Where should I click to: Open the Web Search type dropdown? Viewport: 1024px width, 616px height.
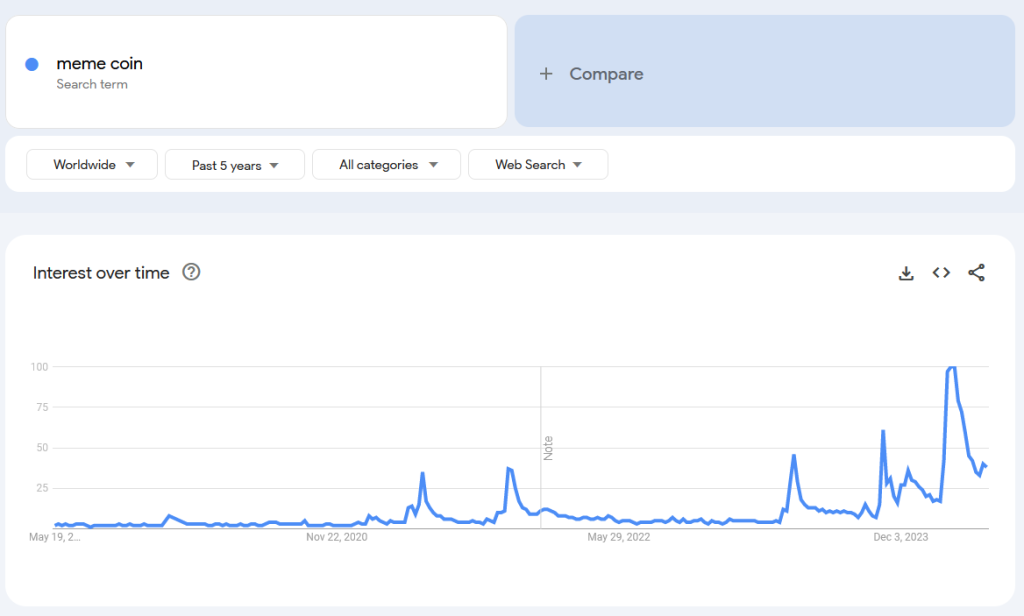[x=537, y=165]
